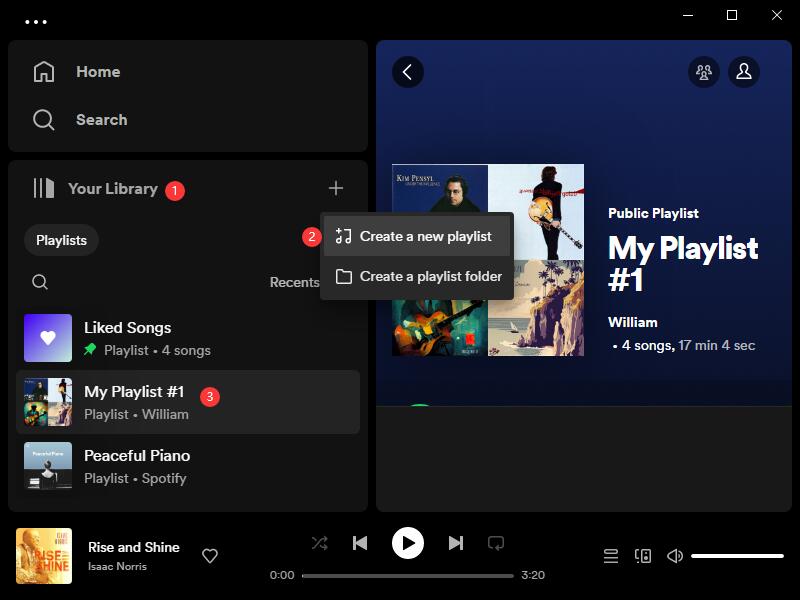Open artist Isaac Norris link
800x600 pixels.
tap(117, 566)
